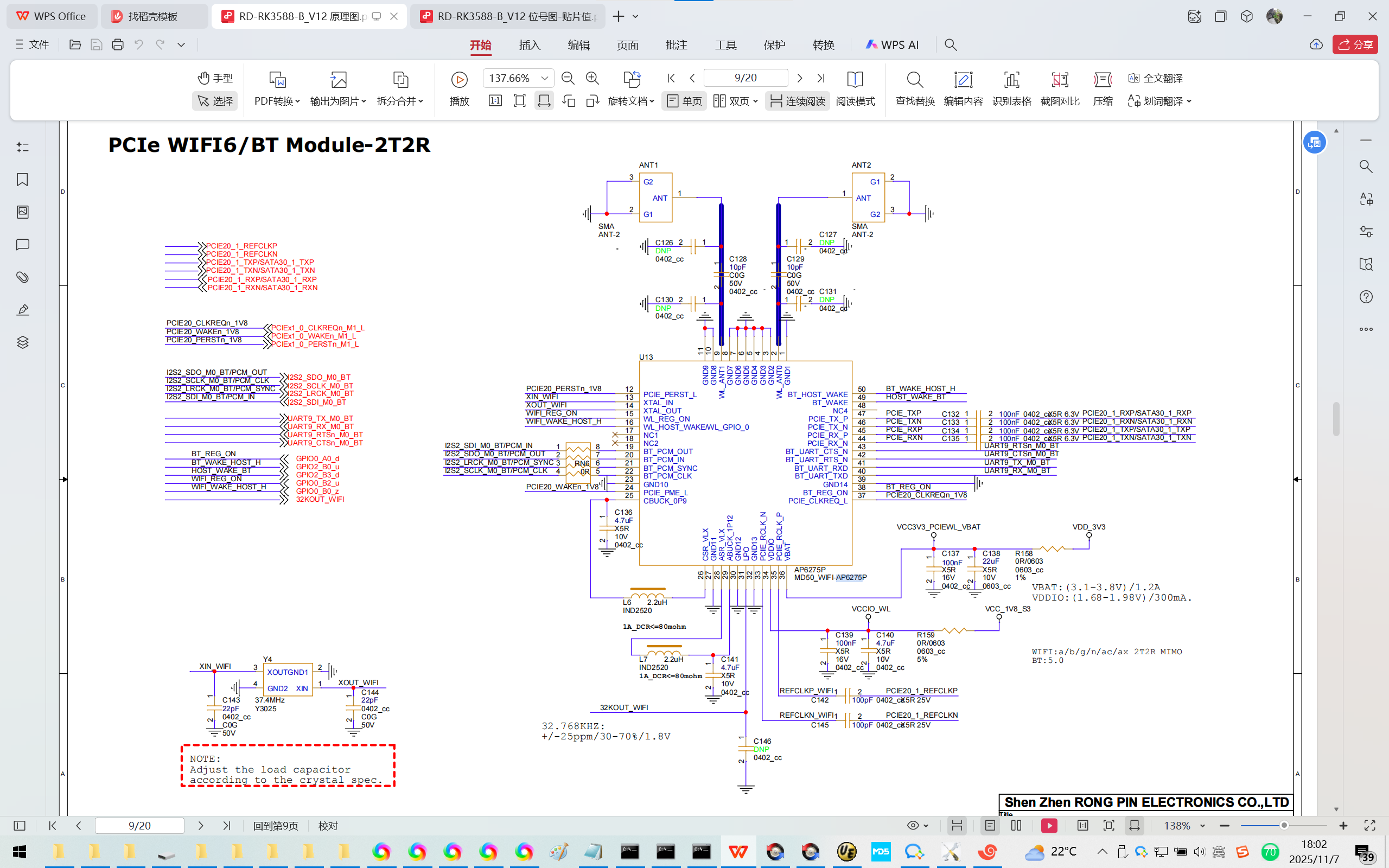Click the print icon
The width and height of the screenshot is (1389, 868).
[118, 45]
